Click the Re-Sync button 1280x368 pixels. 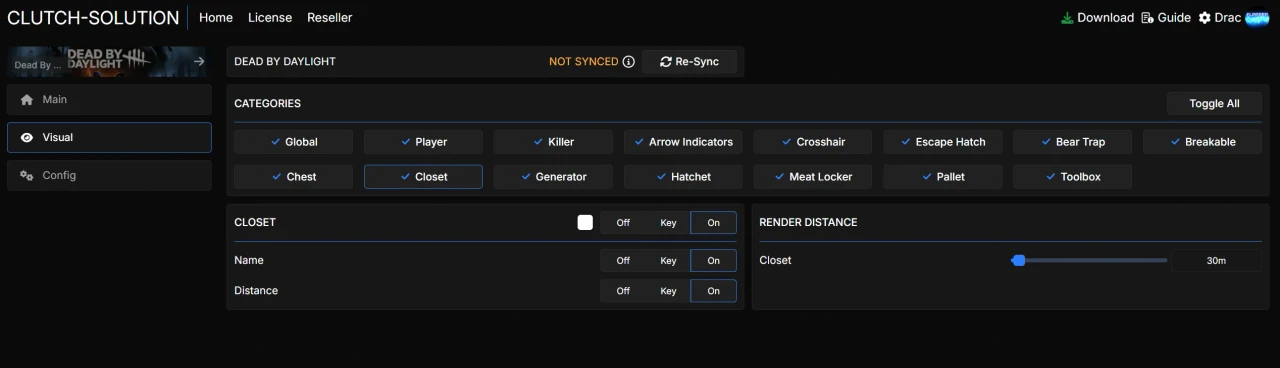tap(689, 62)
